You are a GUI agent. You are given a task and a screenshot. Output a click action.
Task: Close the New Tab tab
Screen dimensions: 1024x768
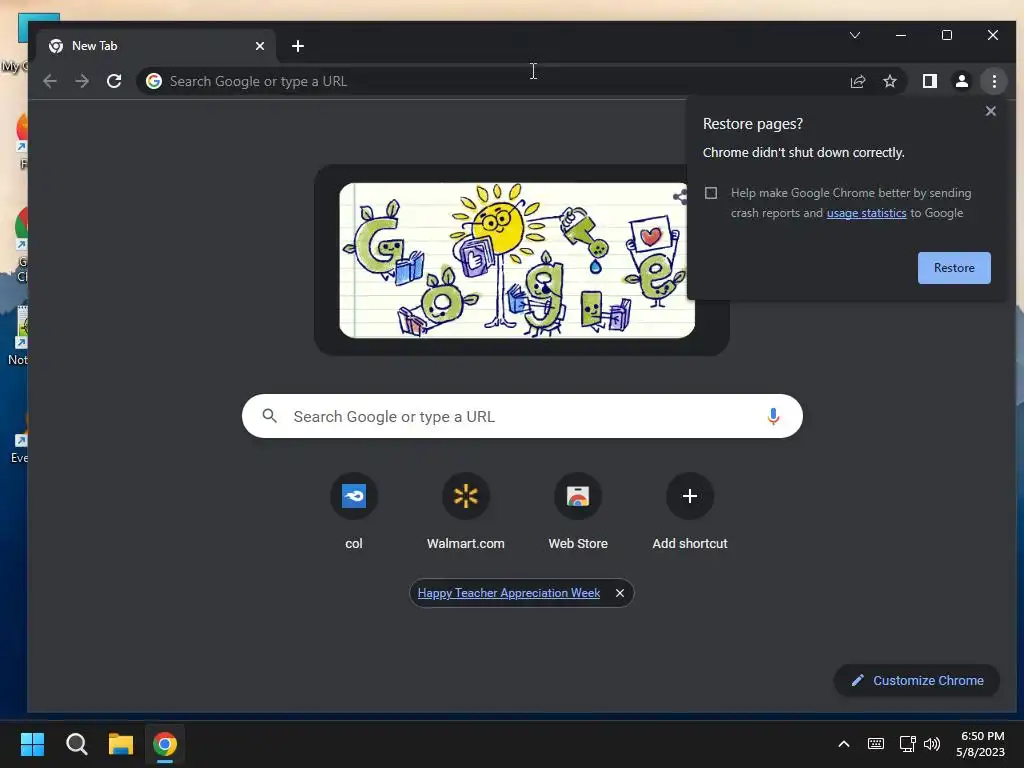pos(260,46)
